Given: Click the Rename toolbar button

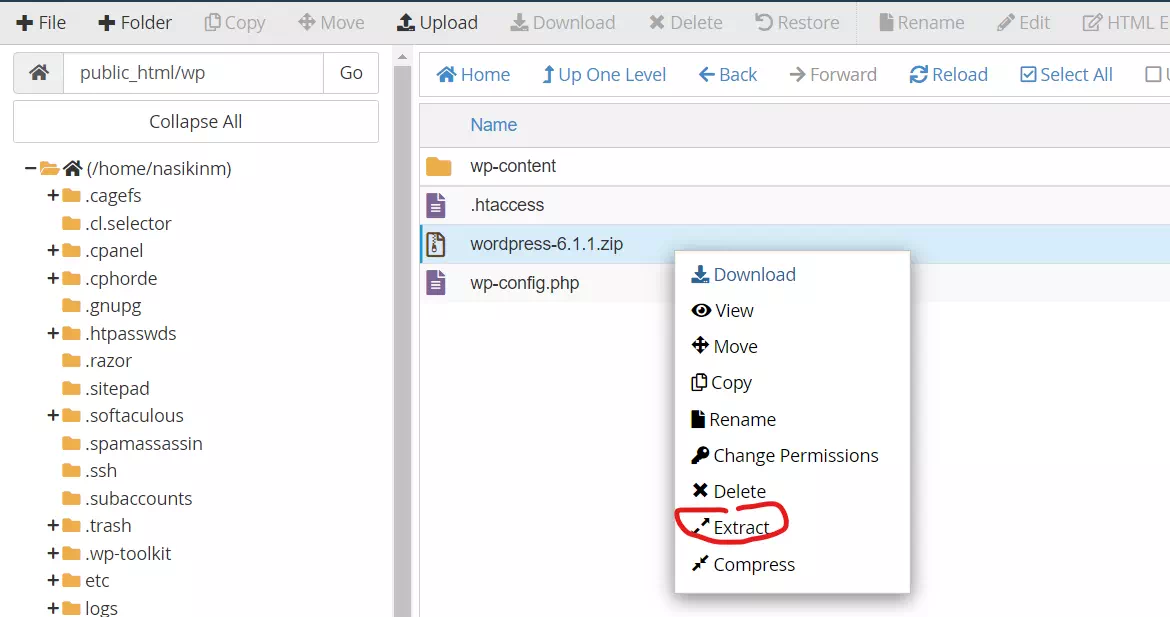Looking at the screenshot, I should 922,22.
